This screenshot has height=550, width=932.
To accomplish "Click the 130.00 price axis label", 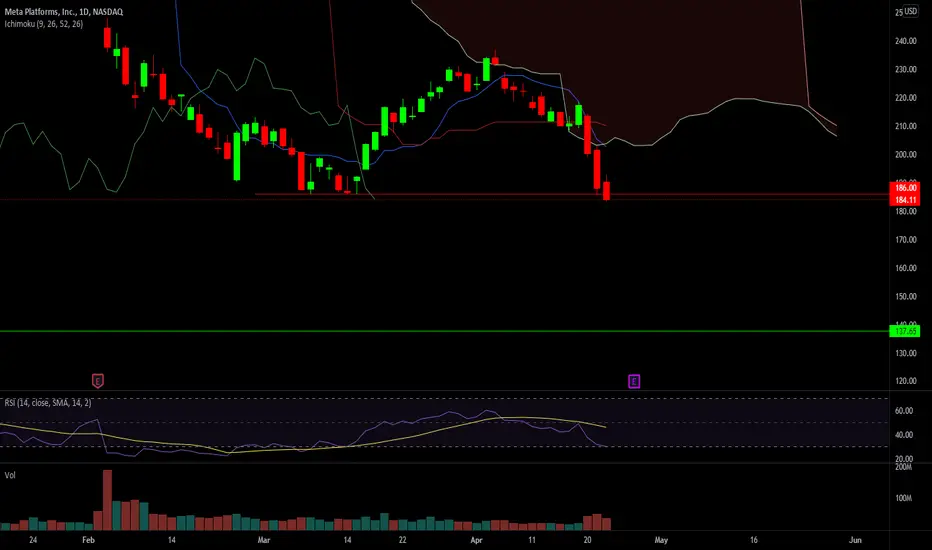I will [905, 353].
